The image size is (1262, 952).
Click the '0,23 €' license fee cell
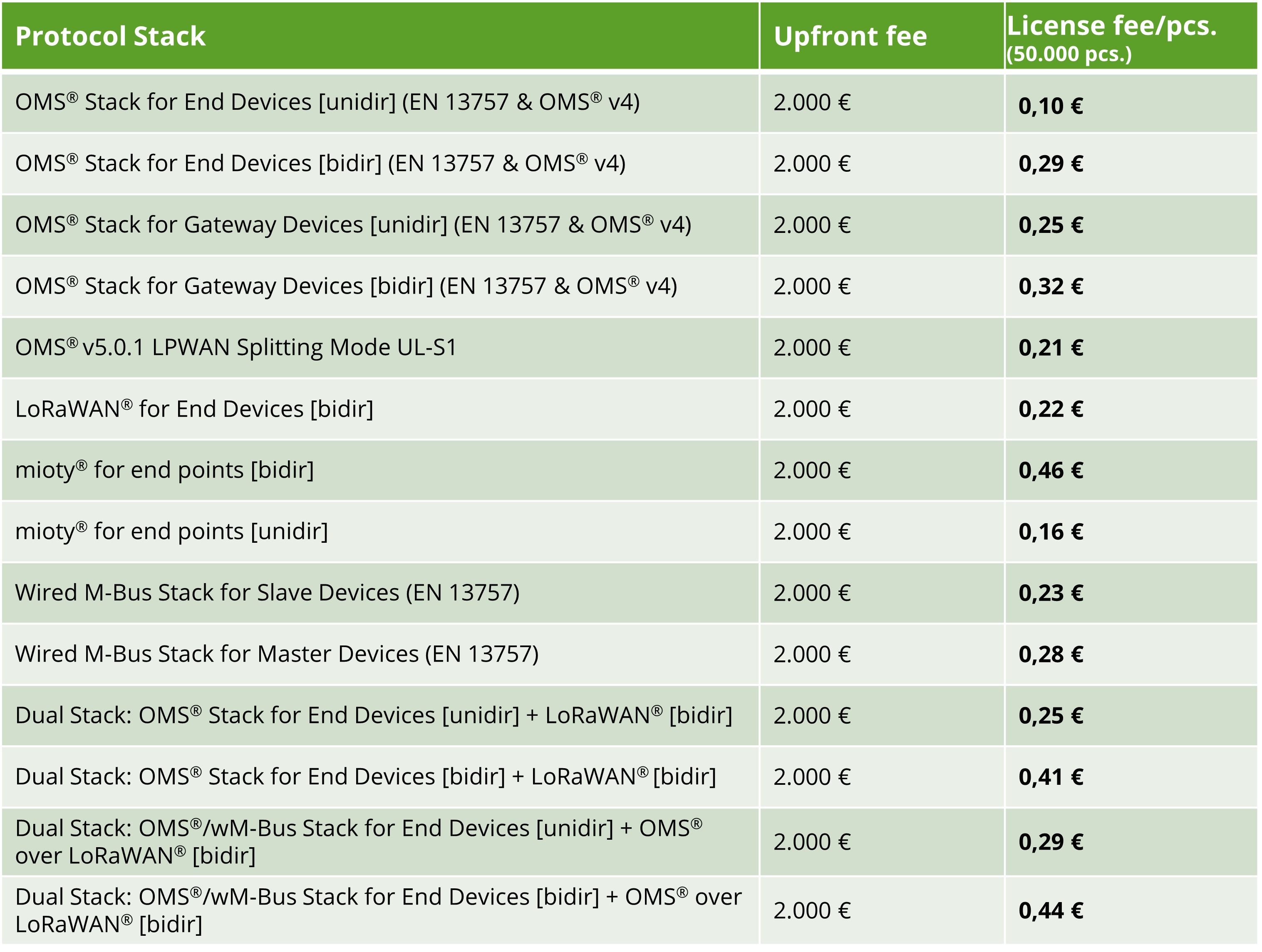click(1051, 593)
